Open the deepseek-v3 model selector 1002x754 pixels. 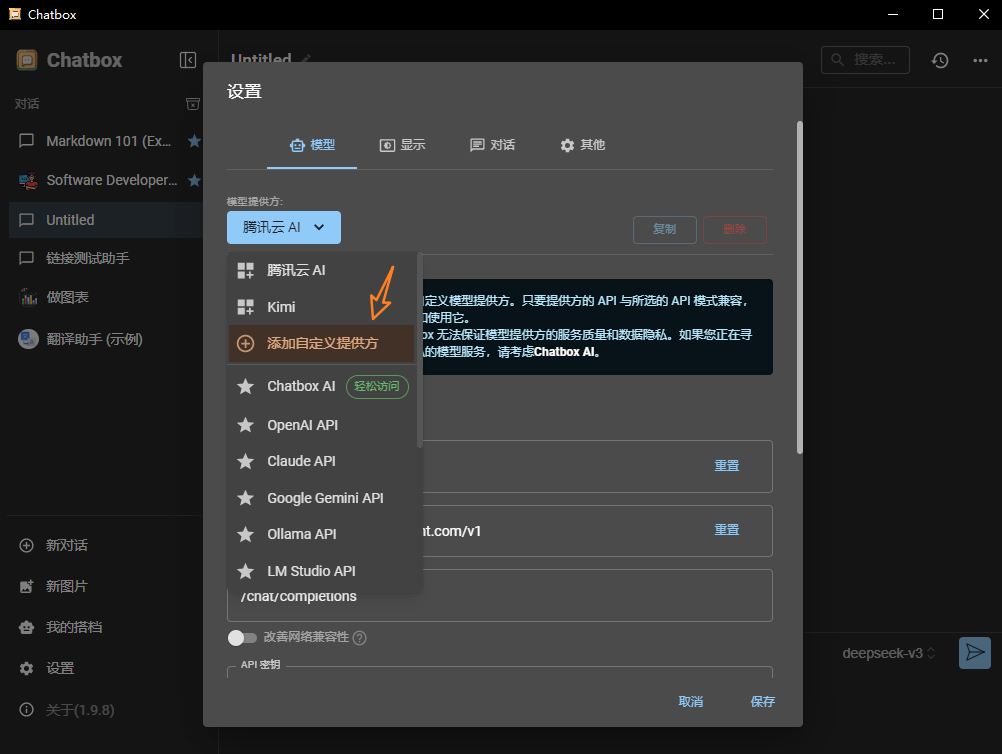pyautogui.click(x=888, y=653)
